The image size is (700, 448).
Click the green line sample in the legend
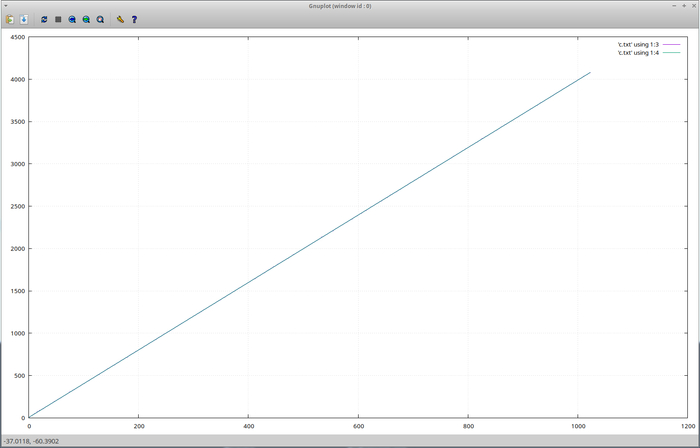tap(671, 52)
